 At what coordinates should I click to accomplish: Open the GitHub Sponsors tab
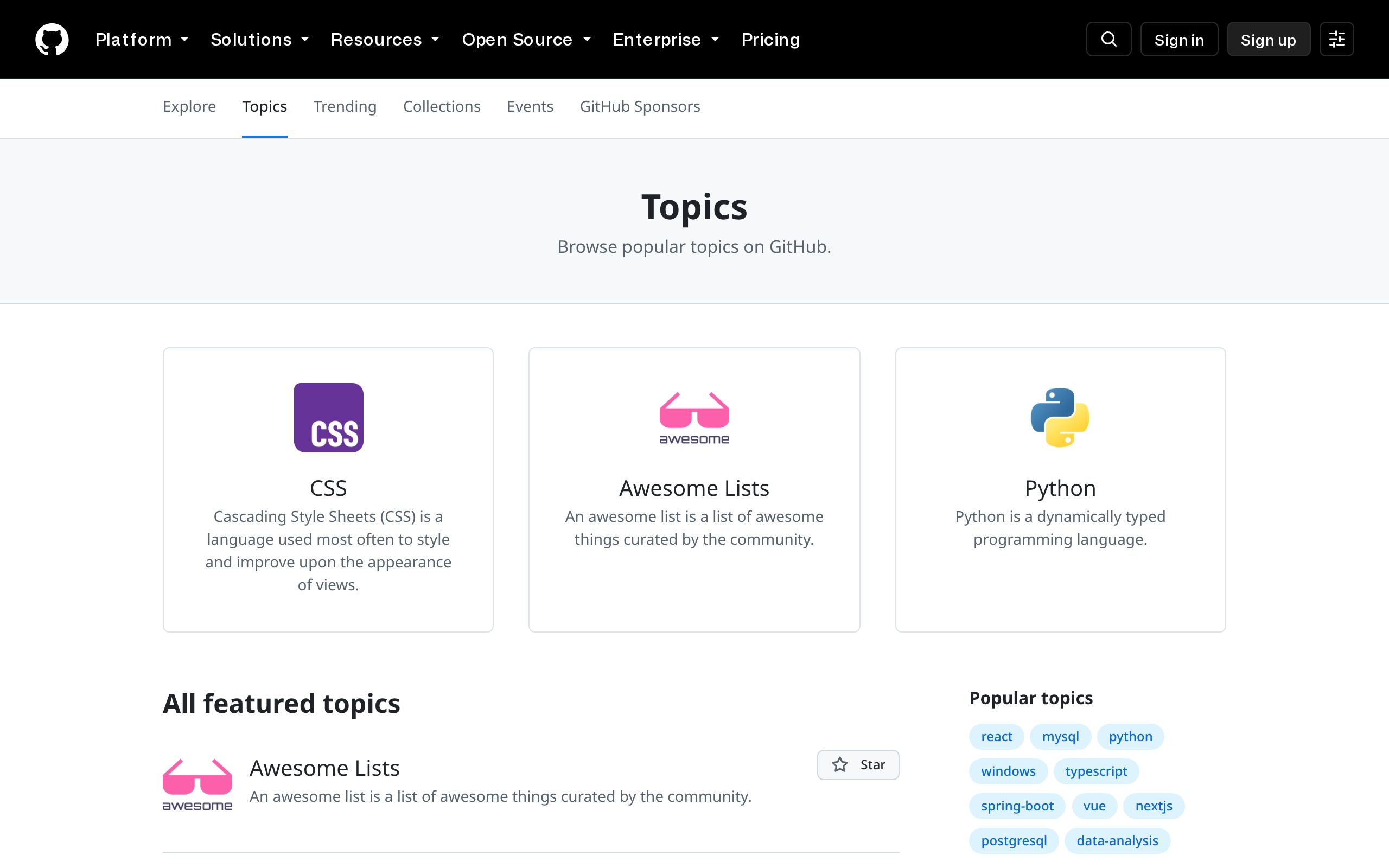640,107
